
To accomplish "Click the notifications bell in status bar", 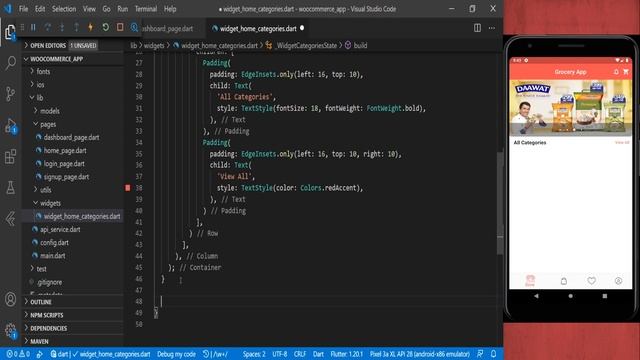I will [x=493, y=354].
